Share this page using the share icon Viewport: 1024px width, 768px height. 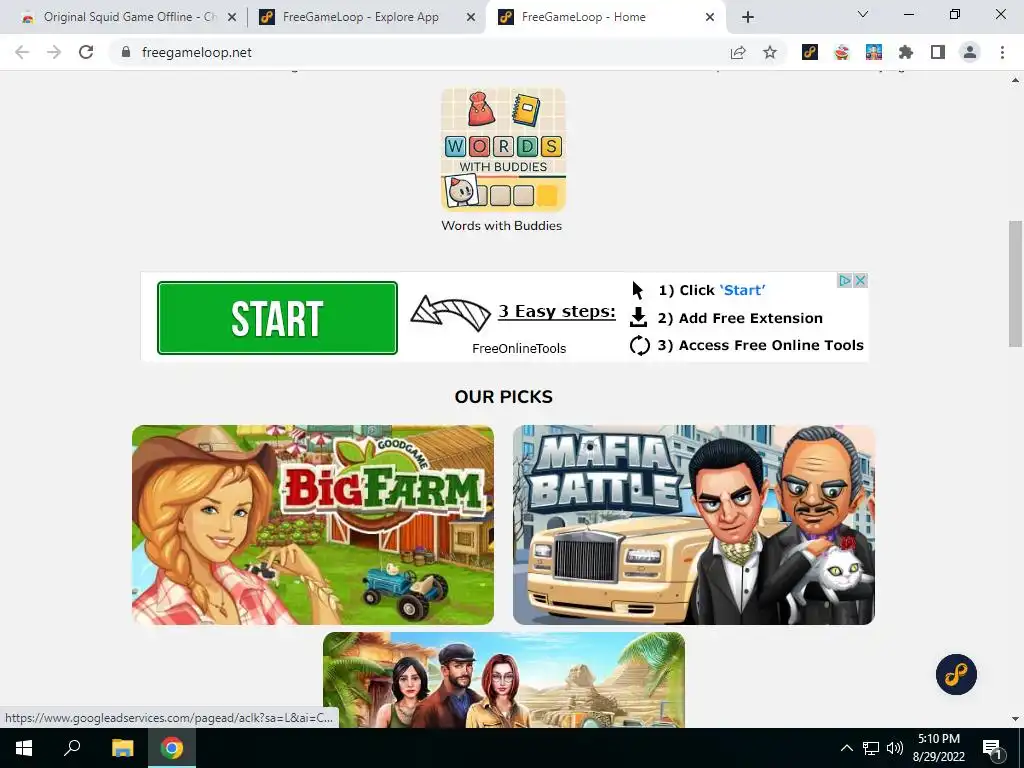tap(738, 52)
